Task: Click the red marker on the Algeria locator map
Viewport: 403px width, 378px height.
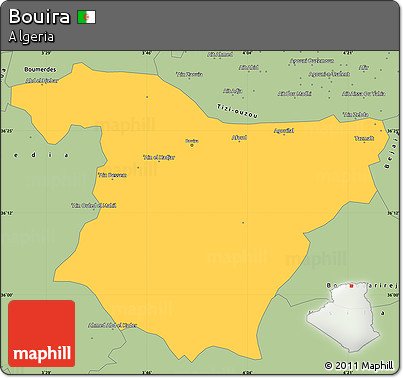Action: [x=351, y=286]
